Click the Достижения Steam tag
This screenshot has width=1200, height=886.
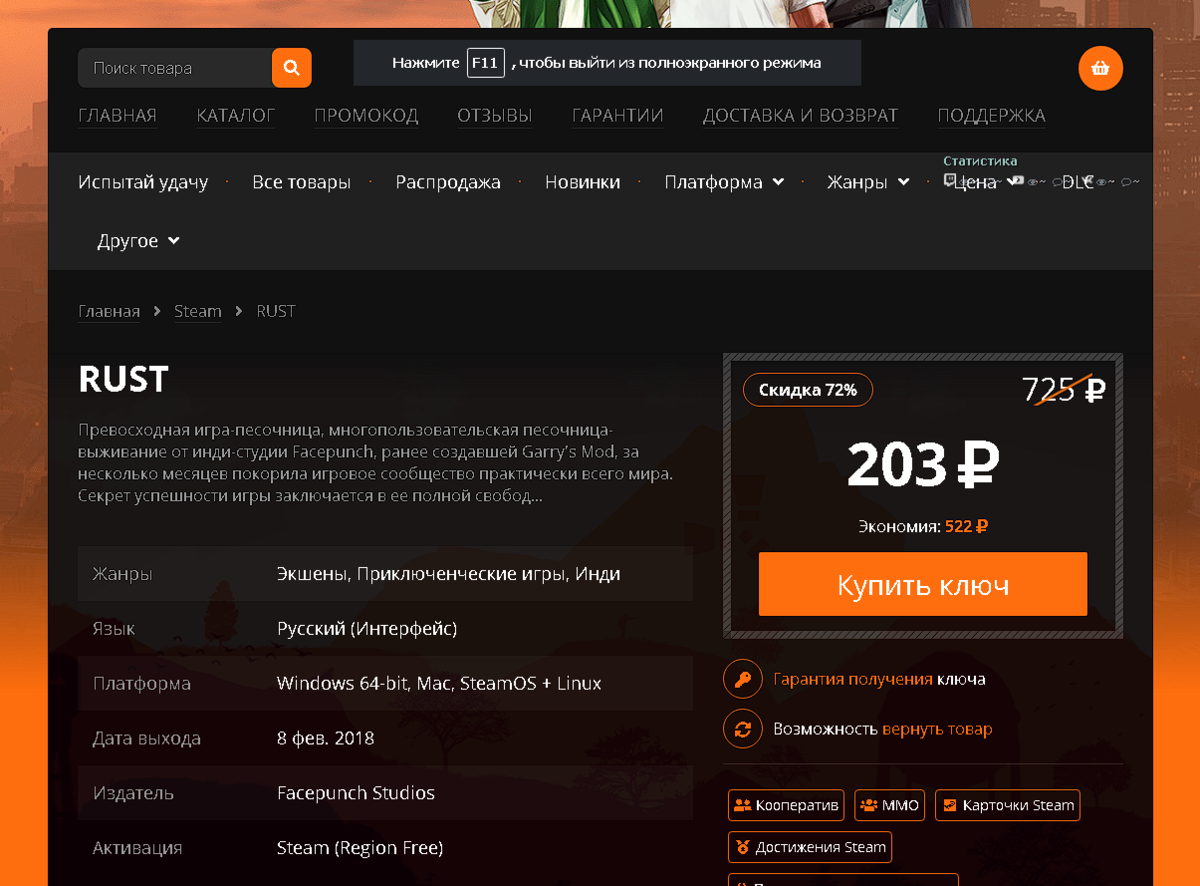(810, 847)
